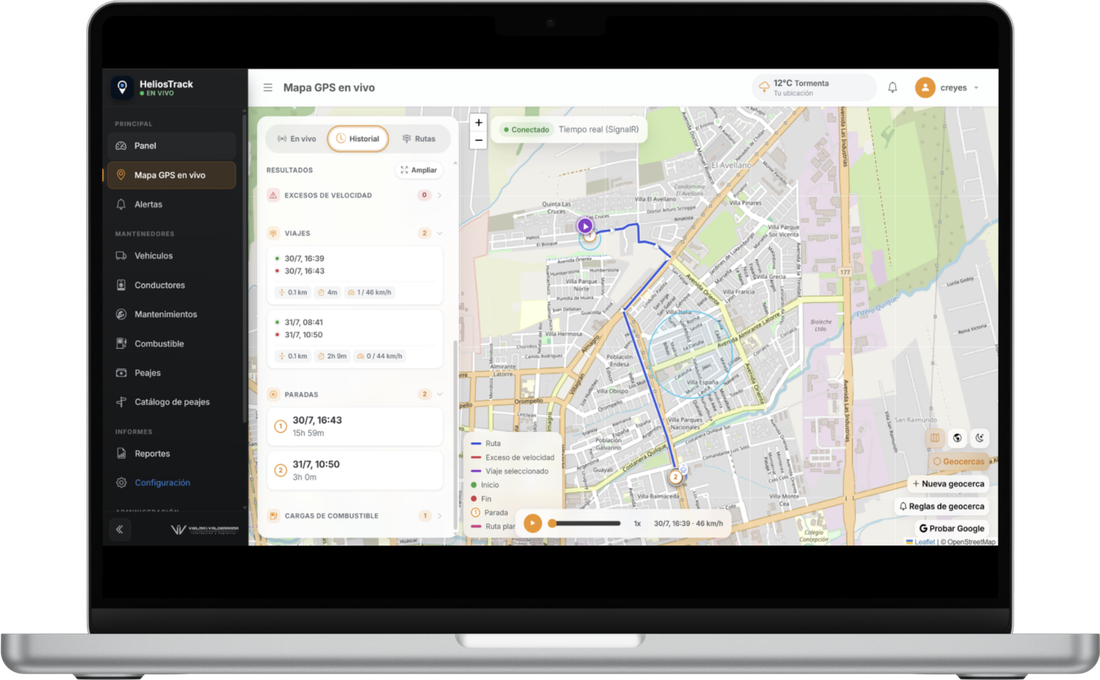
Task: Click the Nueva geocerca button
Action: [x=947, y=484]
